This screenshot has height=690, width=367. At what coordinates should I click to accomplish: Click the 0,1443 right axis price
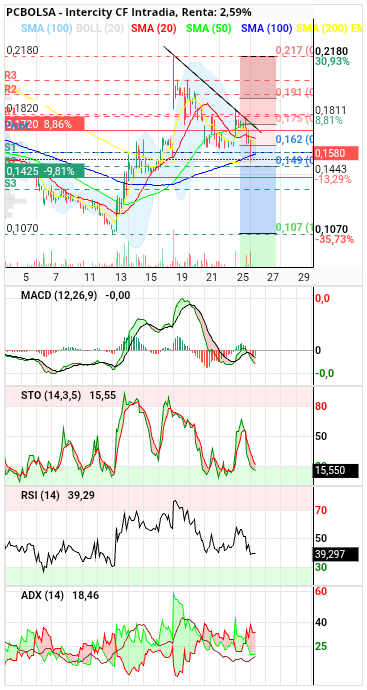click(x=331, y=169)
